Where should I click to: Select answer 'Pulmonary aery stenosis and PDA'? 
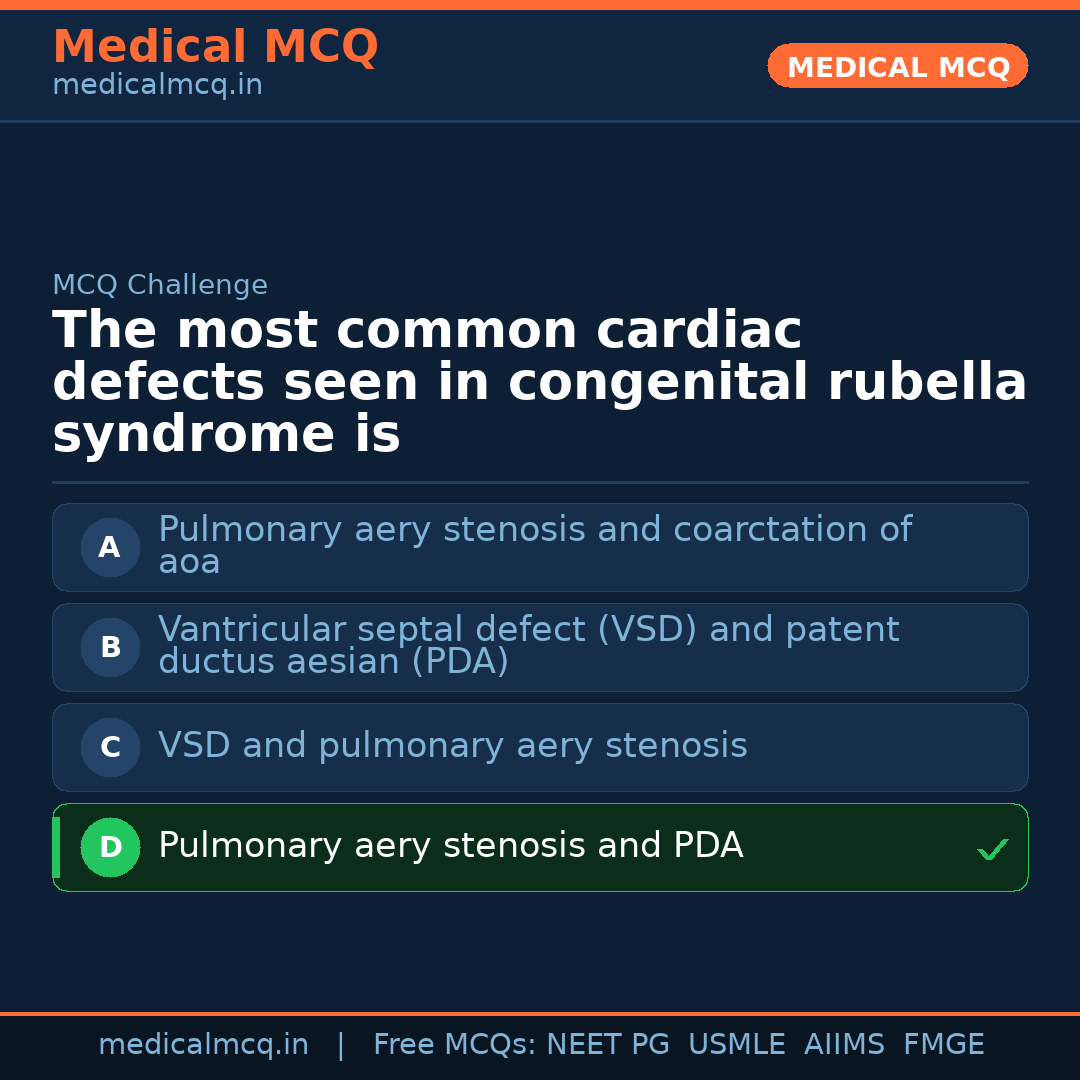coord(450,846)
